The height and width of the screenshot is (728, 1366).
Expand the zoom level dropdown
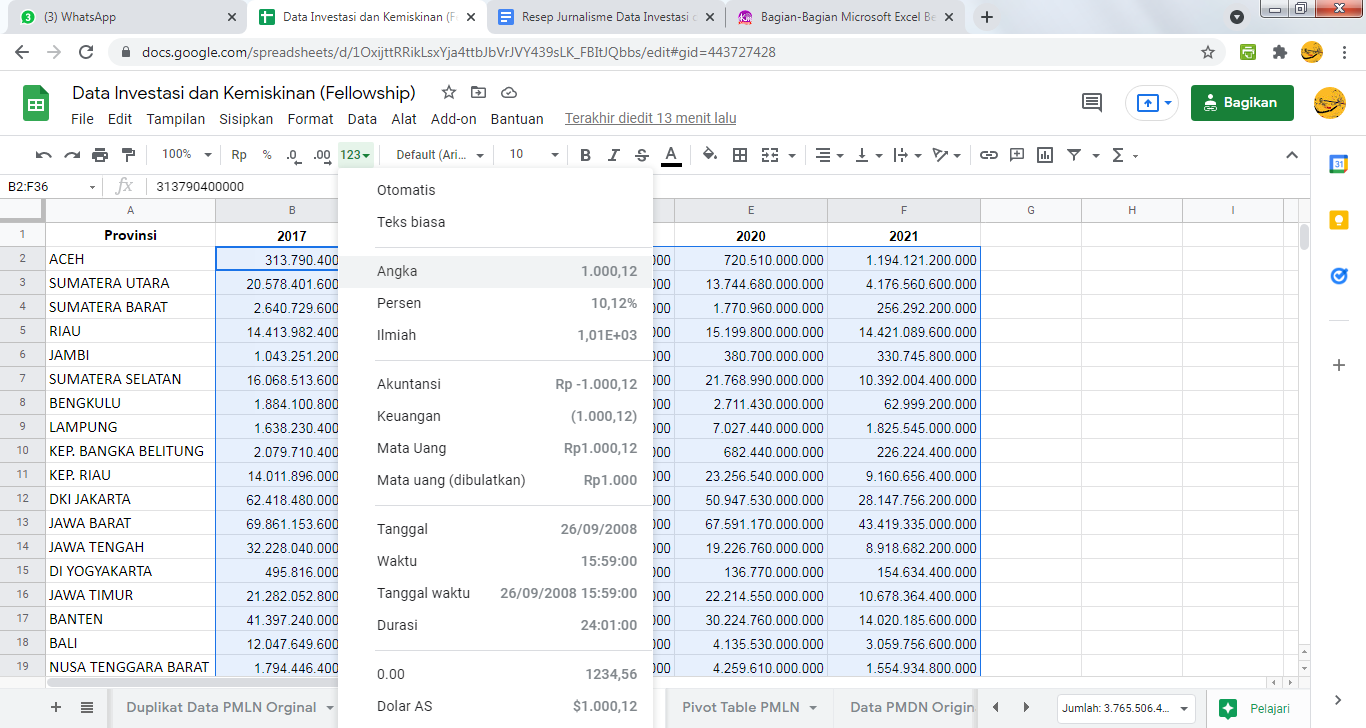(187, 155)
